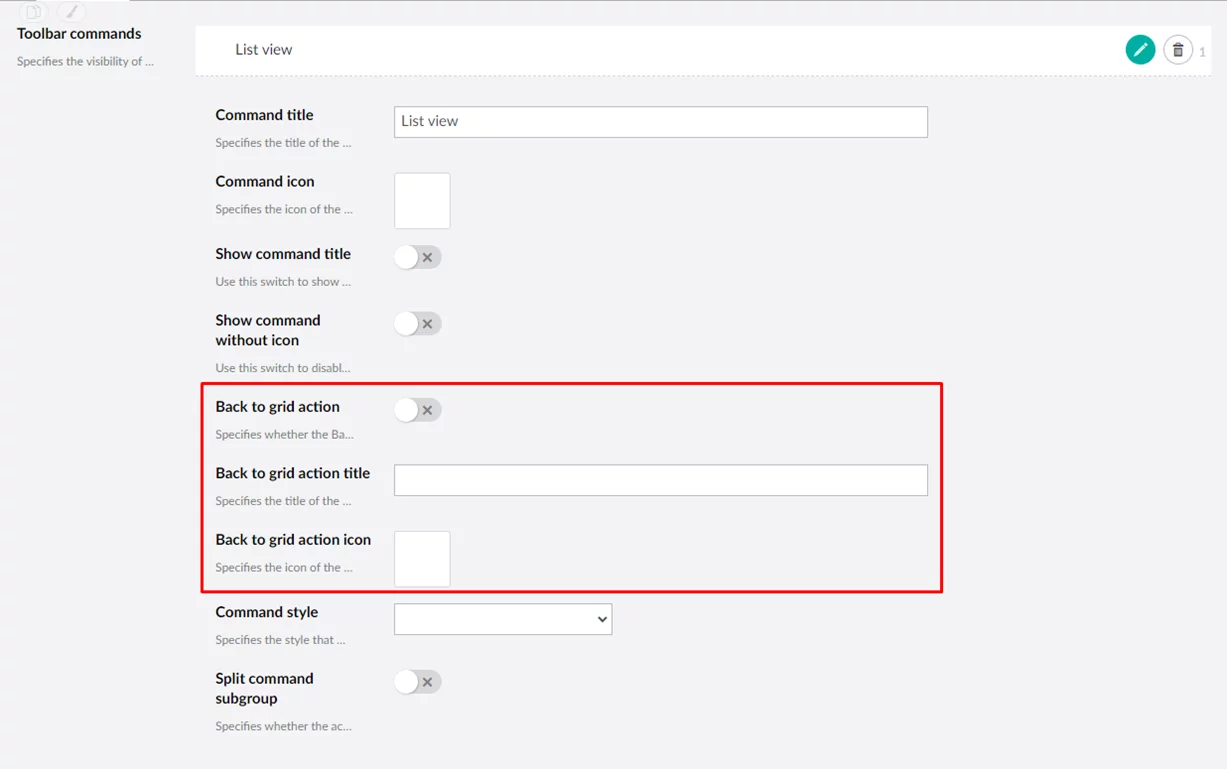Screen dimensions: 1227x769
Task: Click the copy pages icon above Toolbar commands
Action: (34, 12)
